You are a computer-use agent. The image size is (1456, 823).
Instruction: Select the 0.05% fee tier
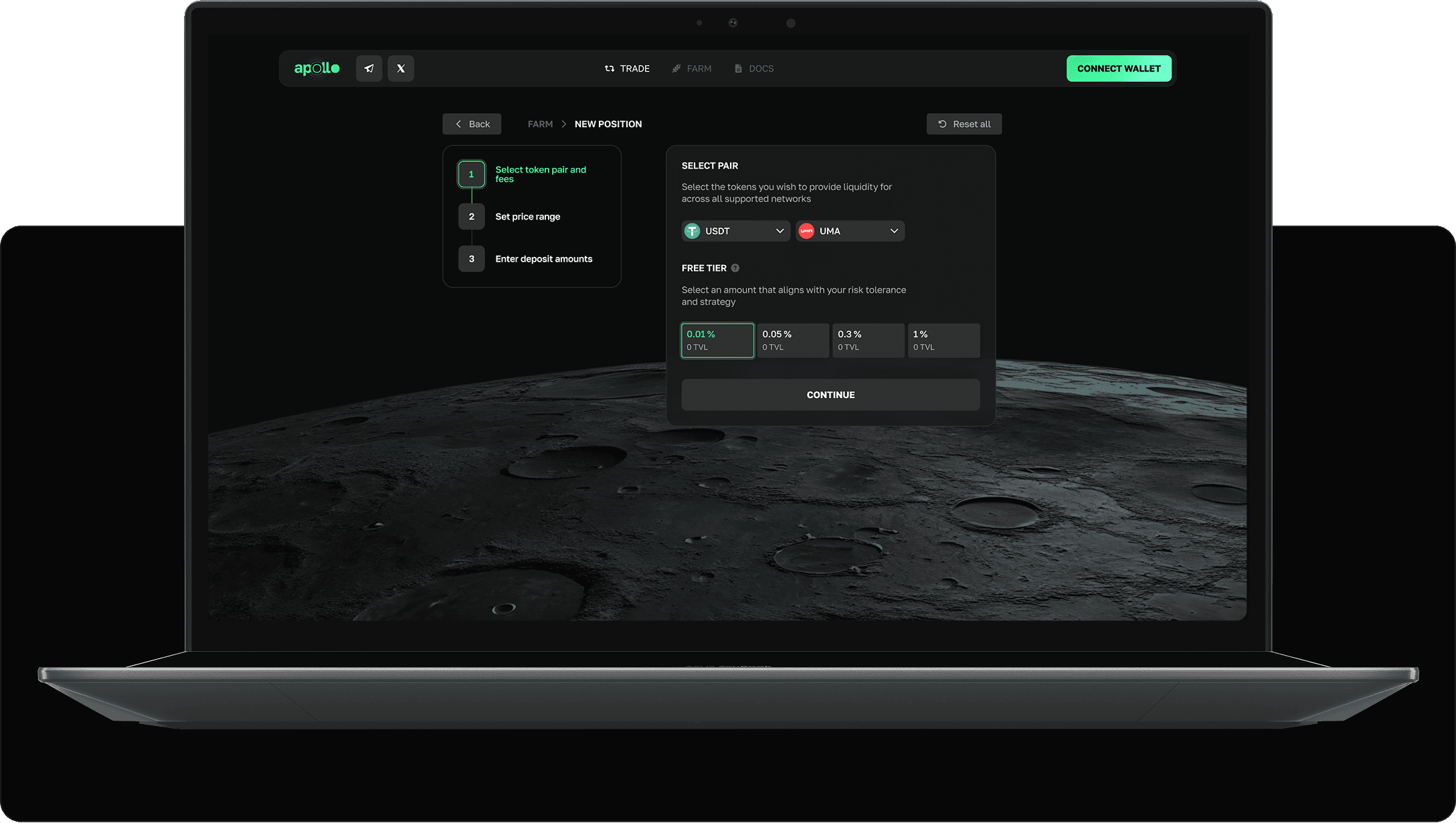point(794,341)
